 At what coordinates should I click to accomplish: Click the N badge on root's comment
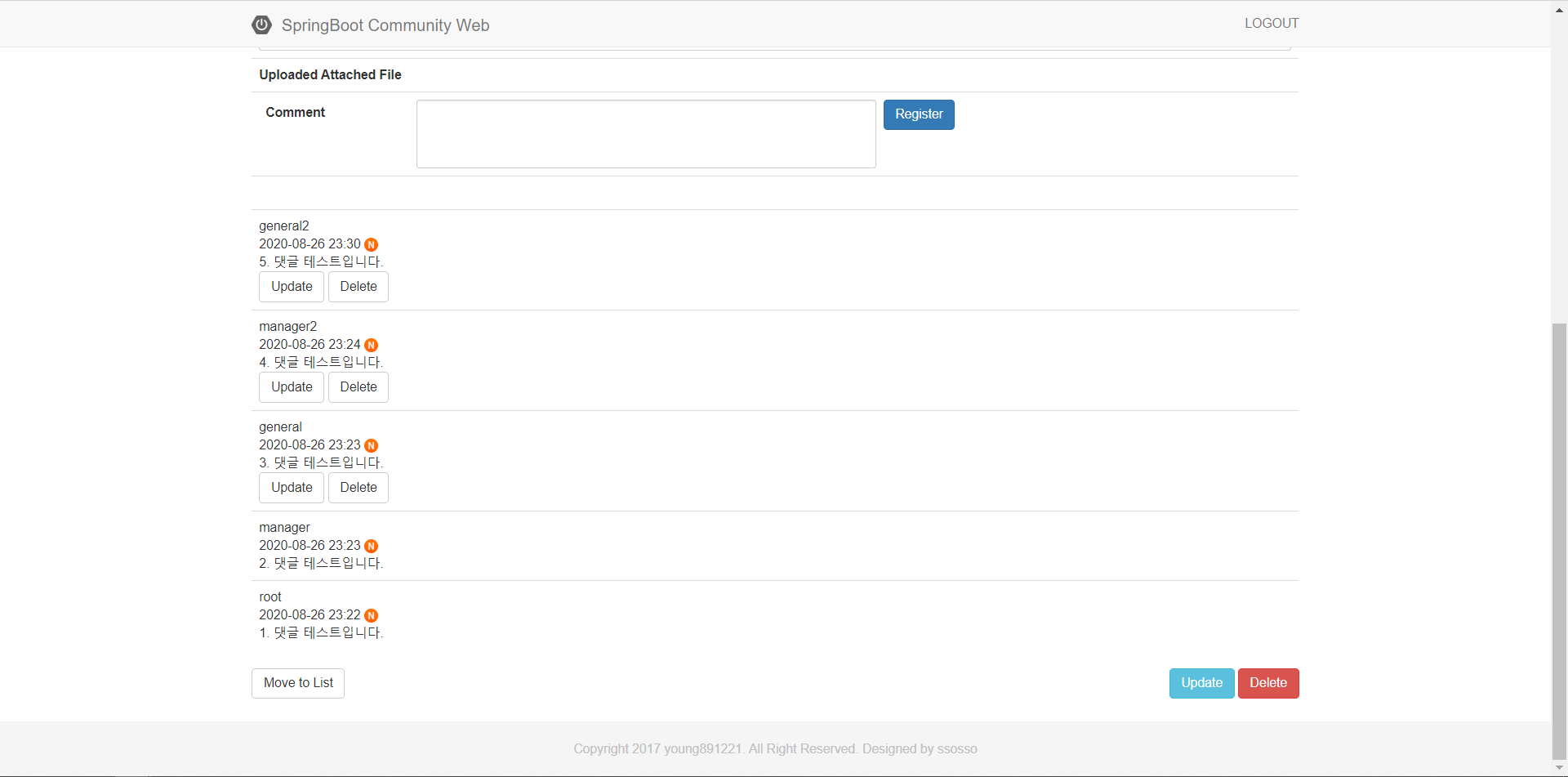pyautogui.click(x=371, y=615)
